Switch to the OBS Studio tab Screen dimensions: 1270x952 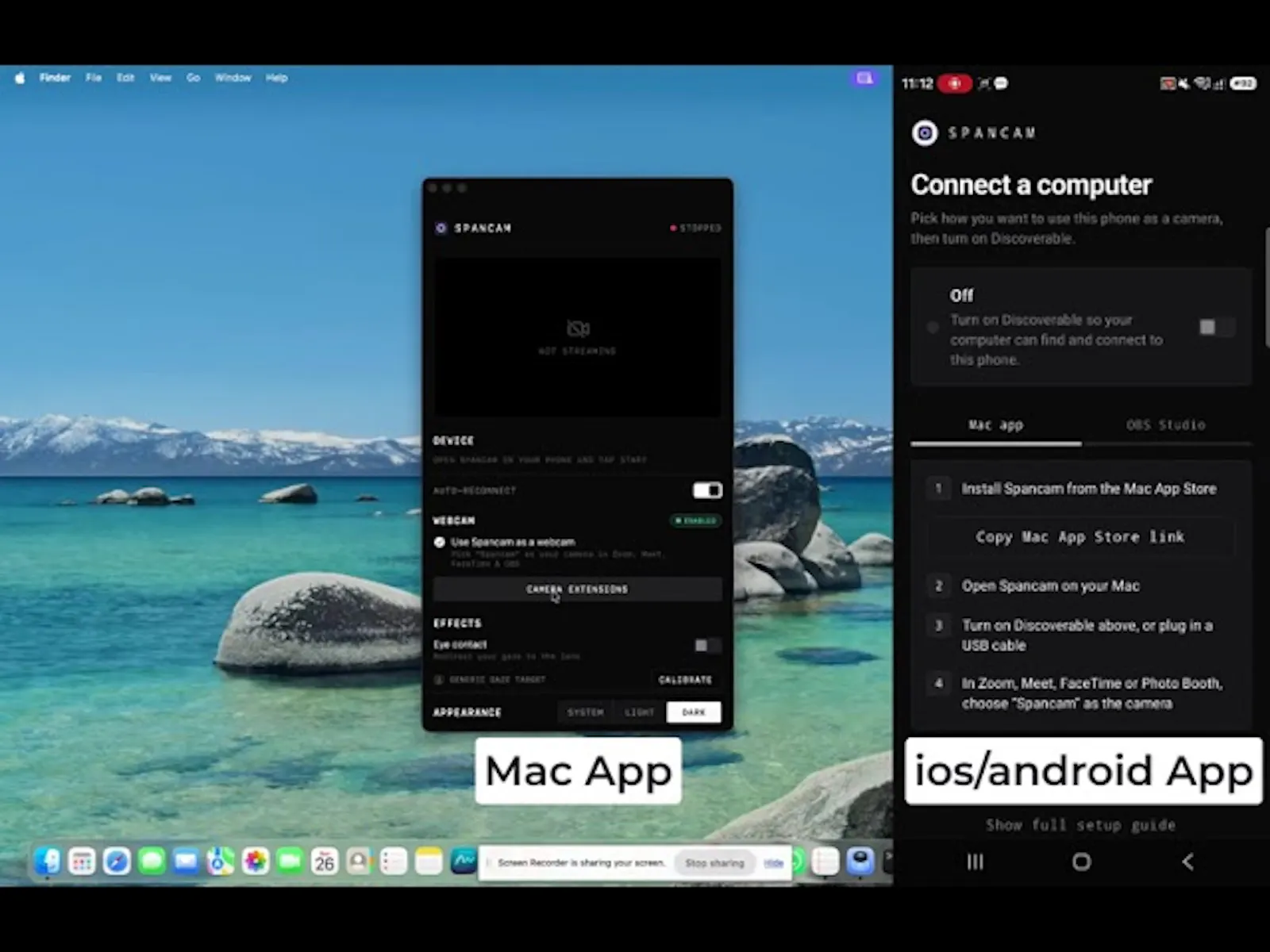[1166, 425]
